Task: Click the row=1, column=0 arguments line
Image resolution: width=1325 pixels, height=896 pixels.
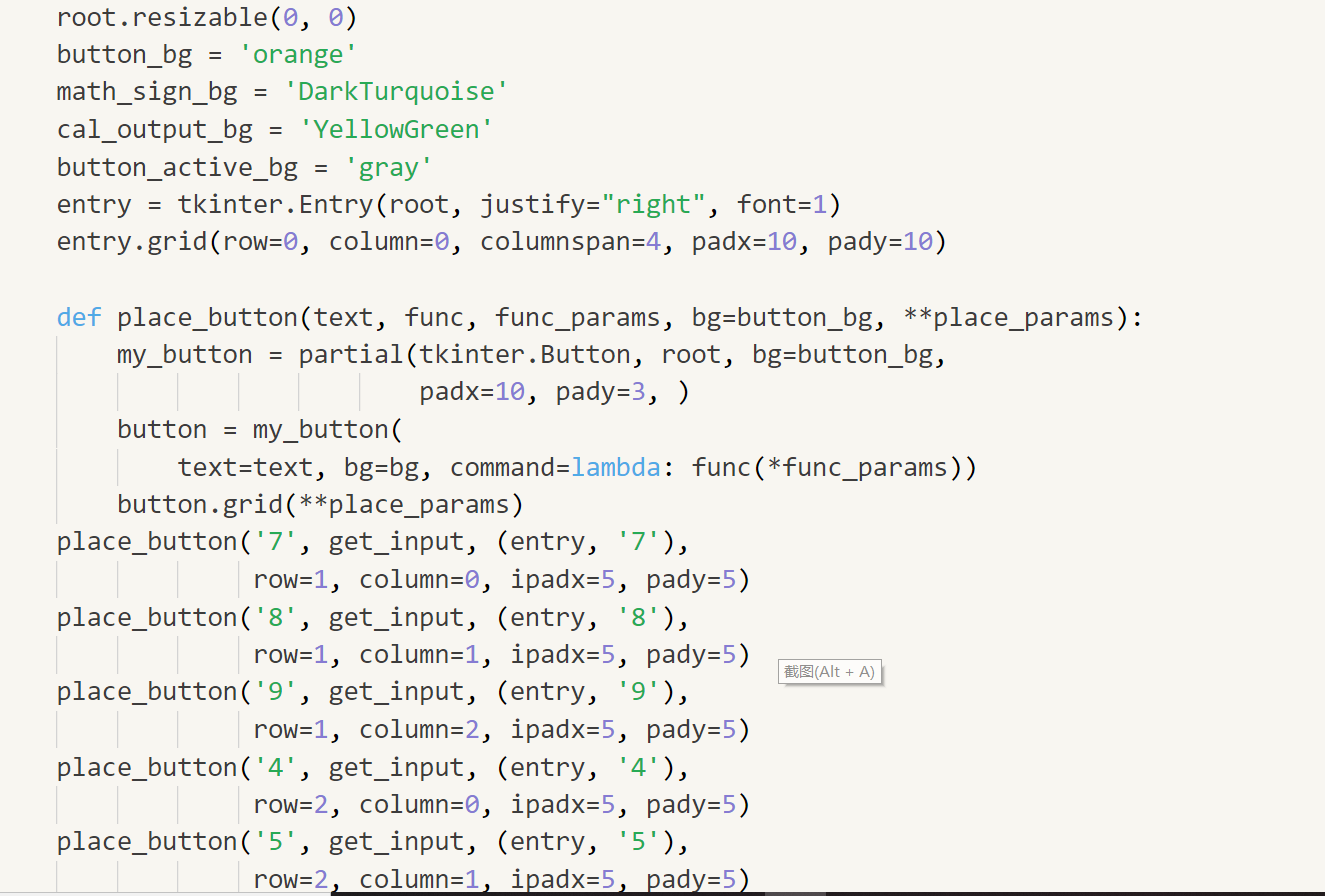Action: click(501, 580)
